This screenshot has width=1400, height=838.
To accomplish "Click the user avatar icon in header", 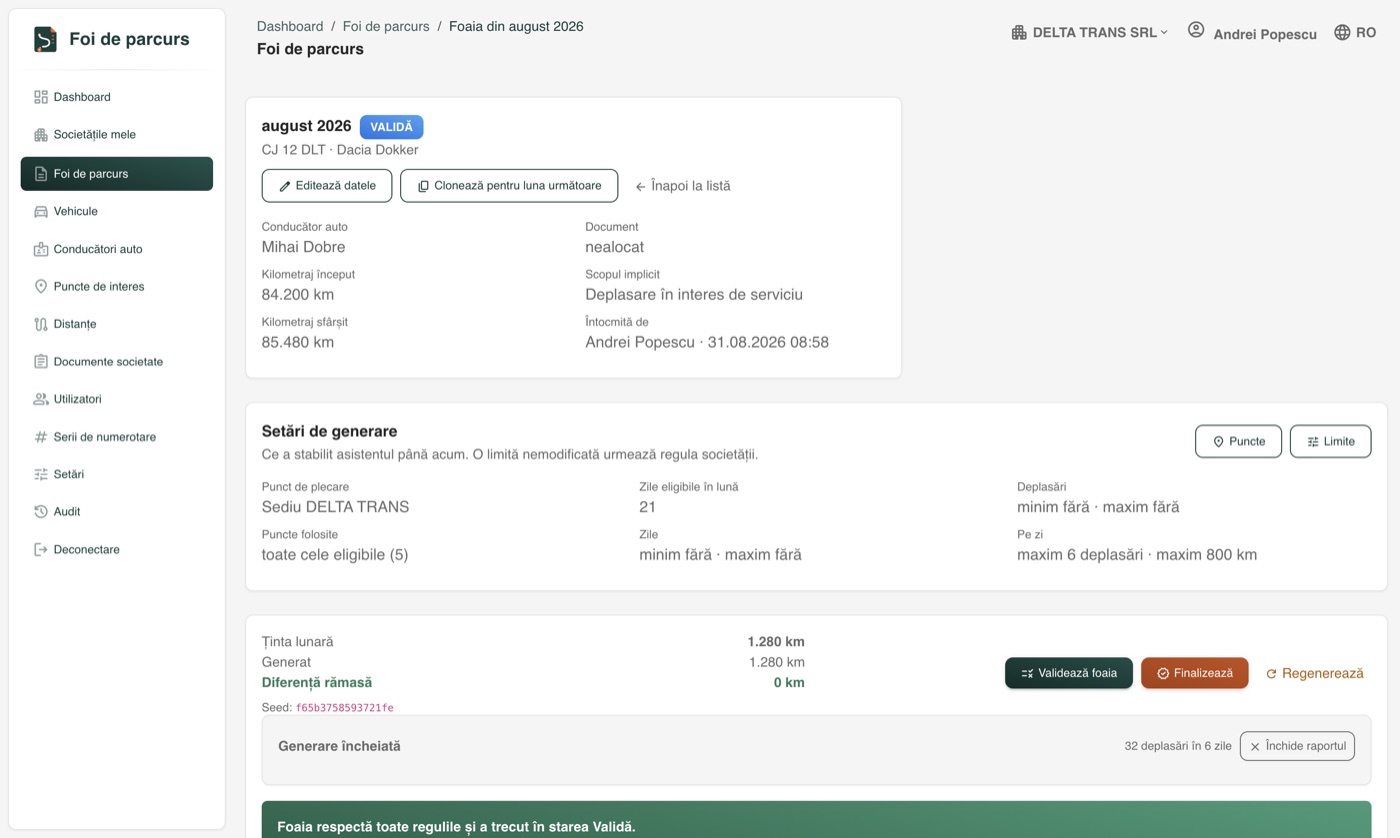I will coord(1196,30).
